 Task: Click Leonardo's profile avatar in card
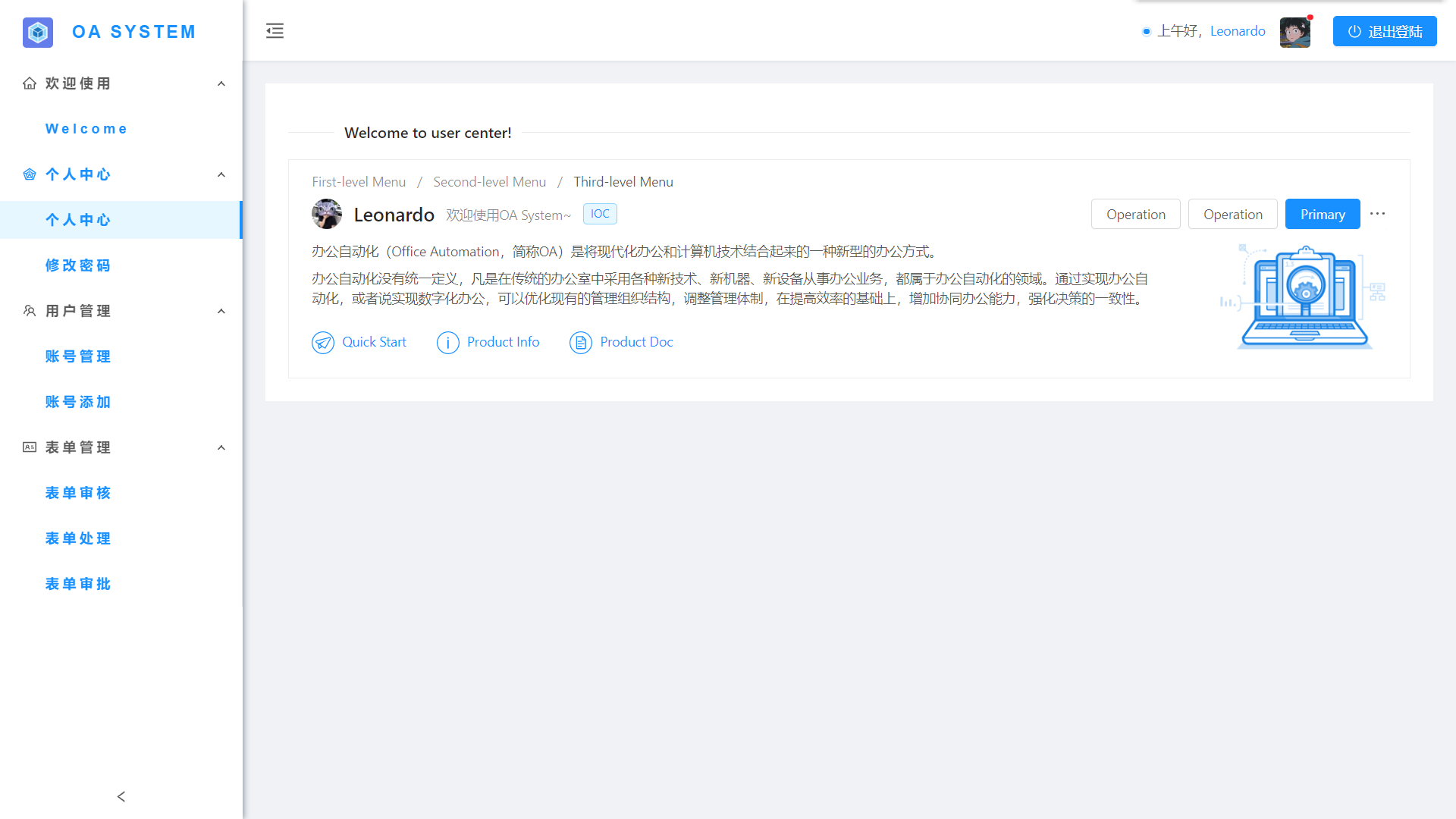pos(327,215)
